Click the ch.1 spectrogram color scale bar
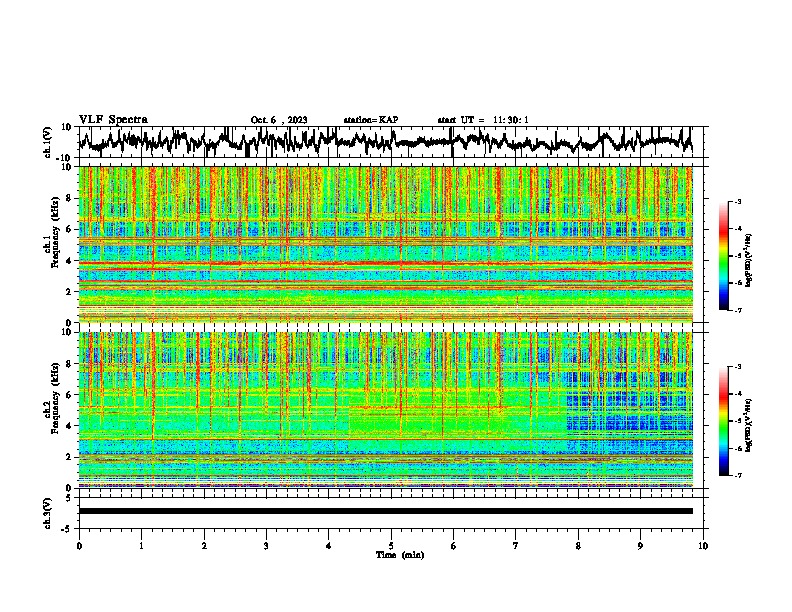This screenshot has height=612, width=792. [723, 256]
